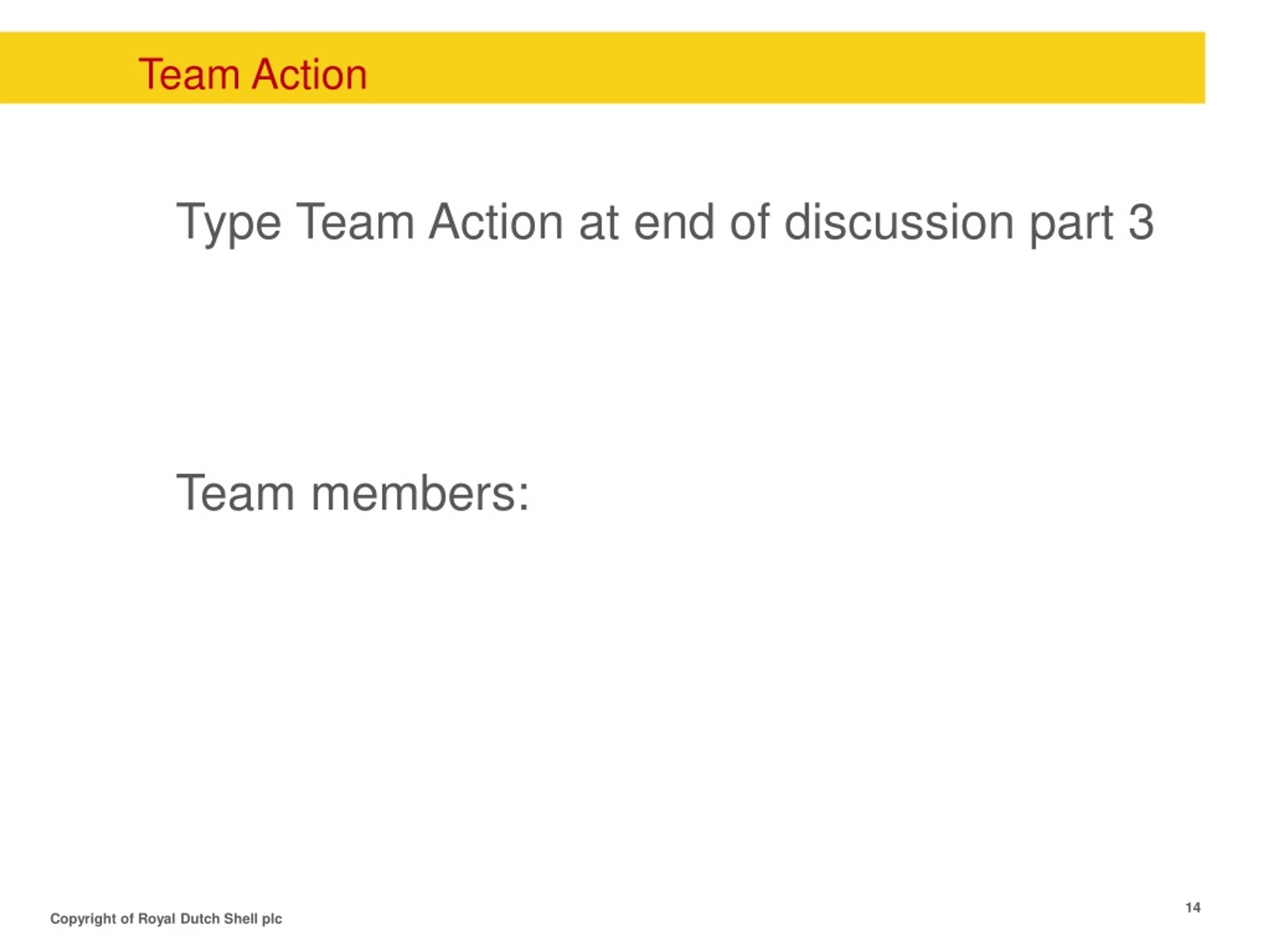Screen dimensions: 1270x952
Task: Click the word 'Copyright' in the footer
Action: [83, 919]
